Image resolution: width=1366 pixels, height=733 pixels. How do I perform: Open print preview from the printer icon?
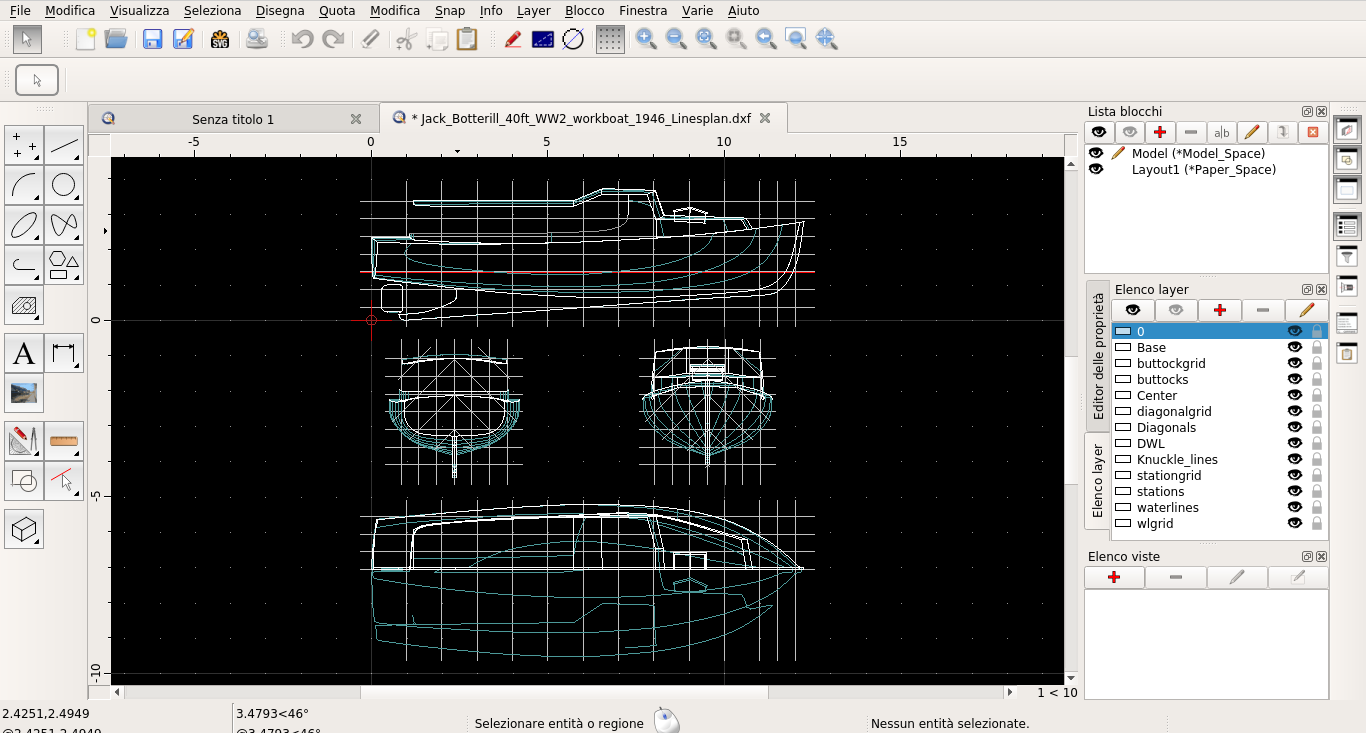257,39
